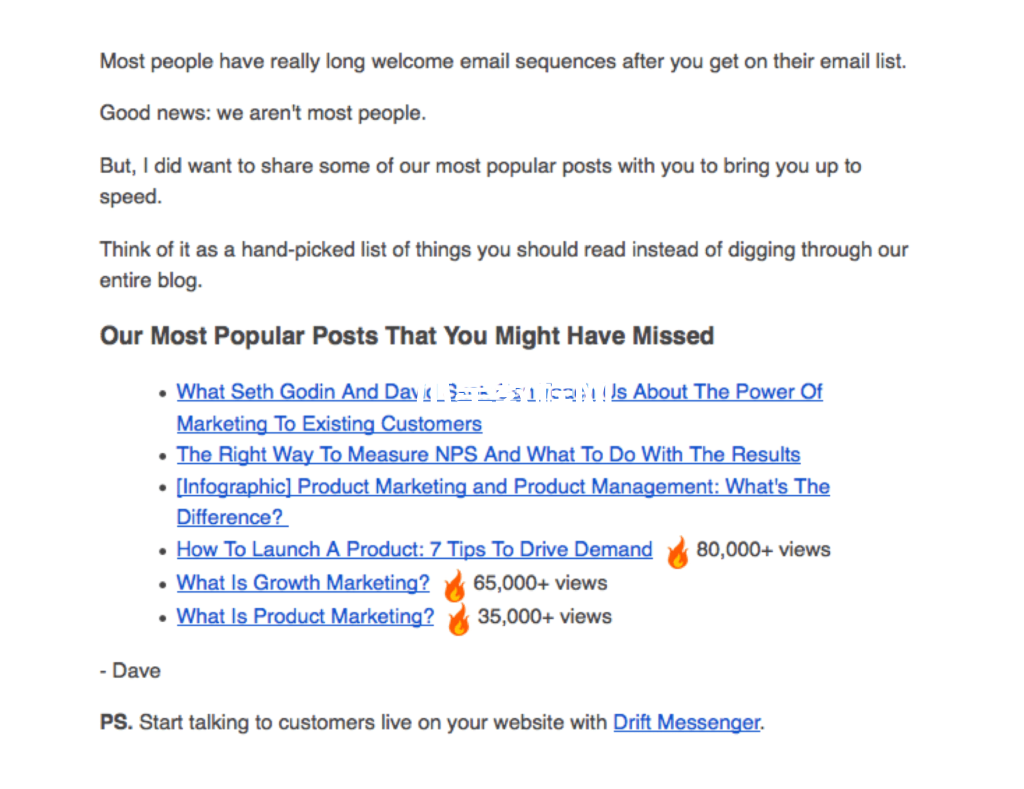
Task: Open How To Launch A Product link
Action: click(414, 549)
